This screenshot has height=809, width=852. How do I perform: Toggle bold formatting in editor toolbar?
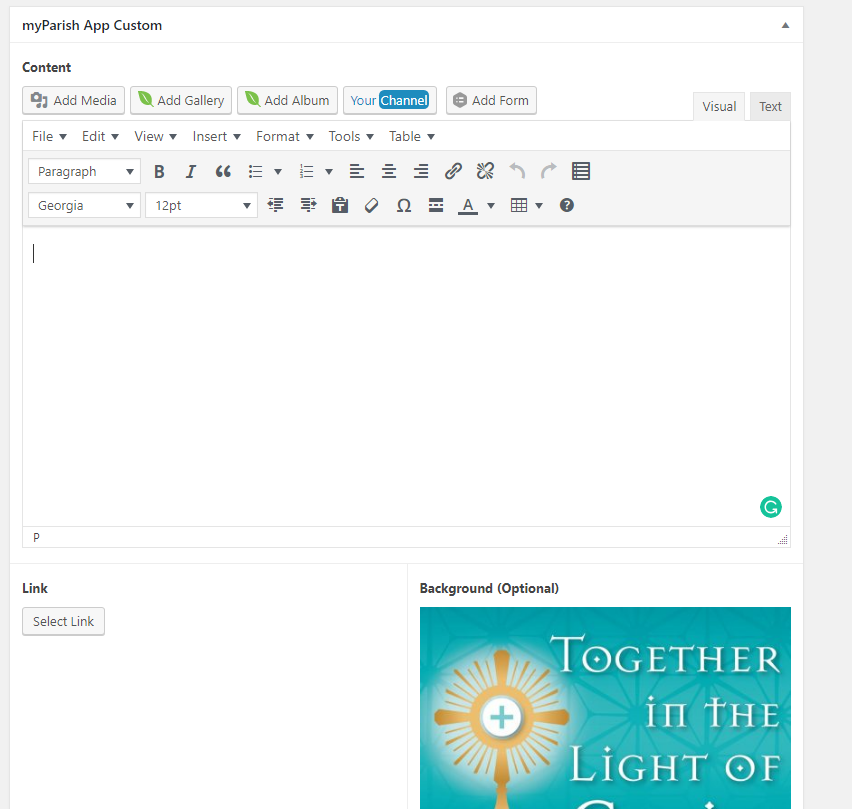tap(159, 171)
